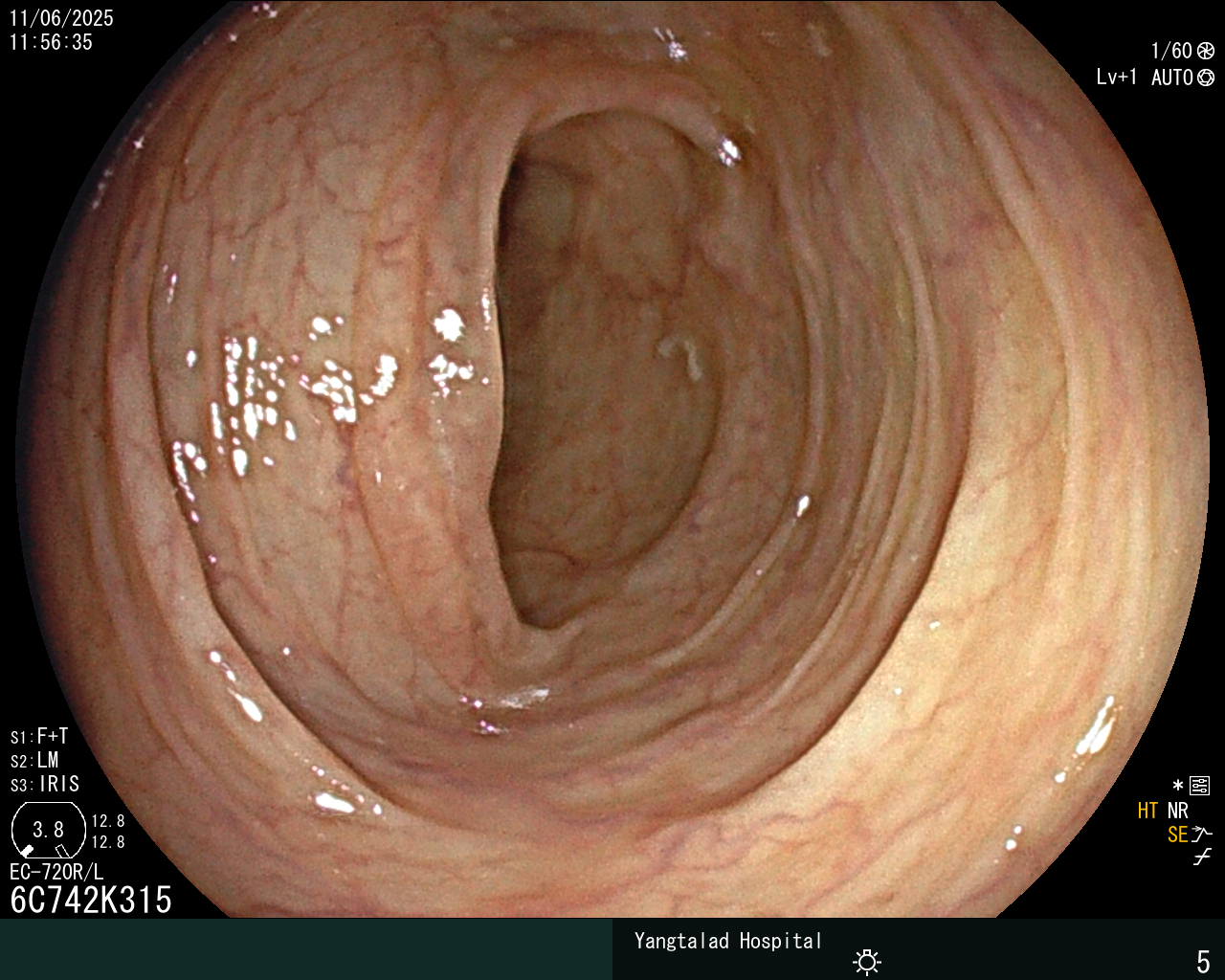This screenshot has height=980, width=1225.
Task: Click the date 11/06/2025
Action: point(61,18)
